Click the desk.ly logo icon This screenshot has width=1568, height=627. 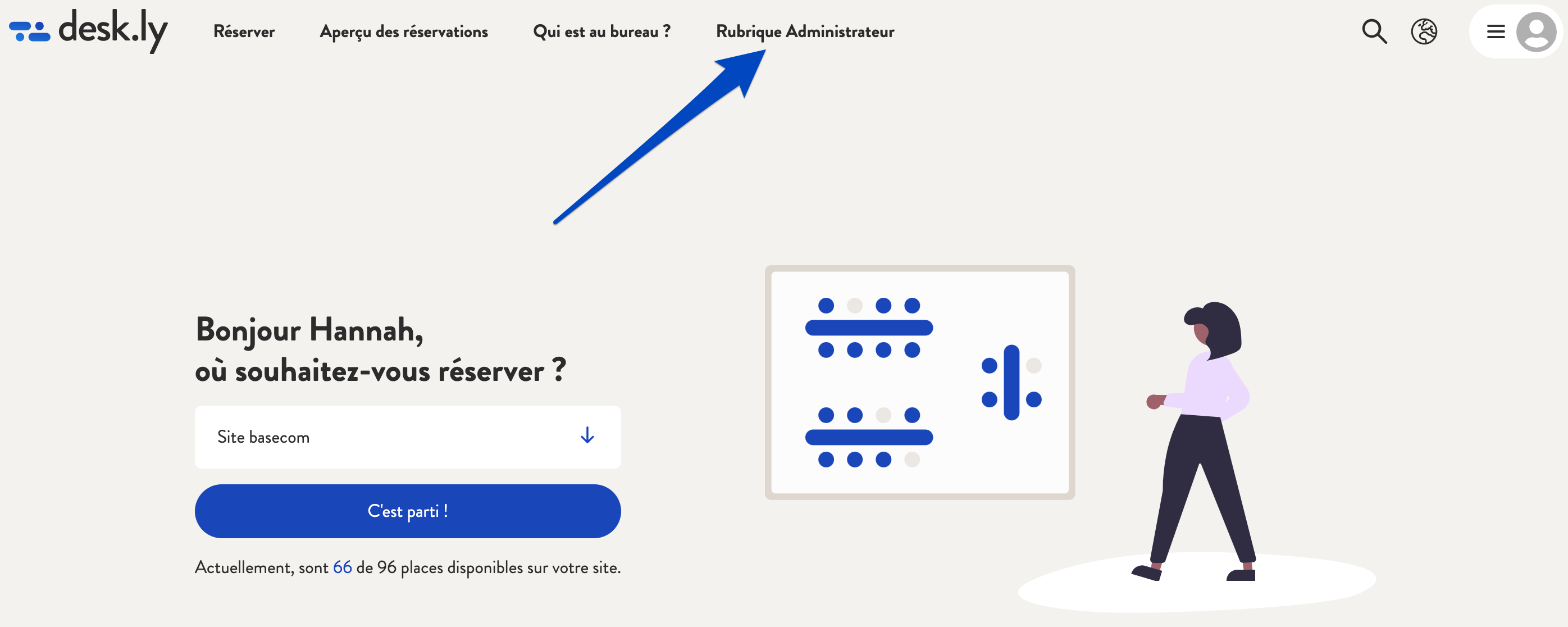(28, 30)
